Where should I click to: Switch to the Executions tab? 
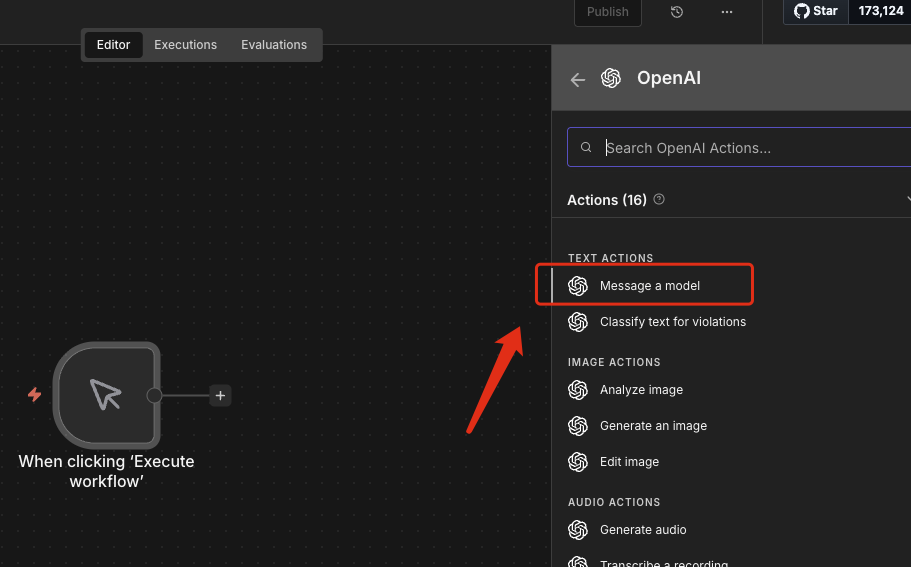(185, 45)
